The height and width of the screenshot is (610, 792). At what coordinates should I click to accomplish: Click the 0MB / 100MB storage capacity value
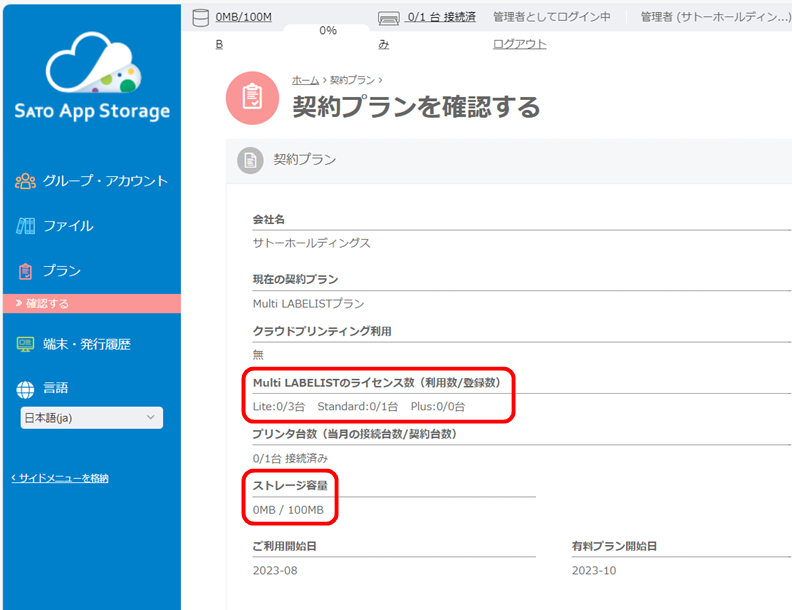tap(288, 510)
